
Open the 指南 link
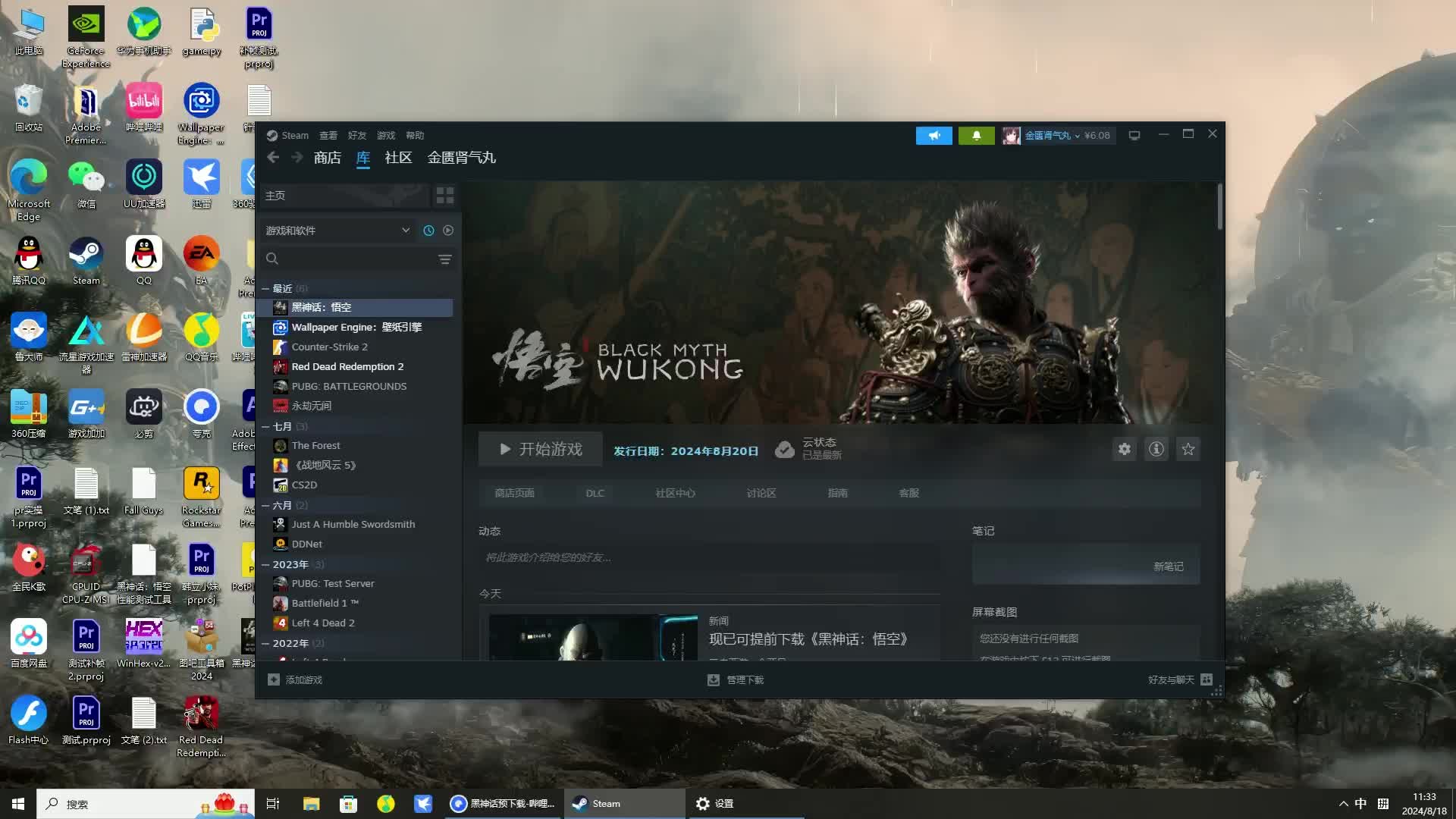tap(838, 493)
